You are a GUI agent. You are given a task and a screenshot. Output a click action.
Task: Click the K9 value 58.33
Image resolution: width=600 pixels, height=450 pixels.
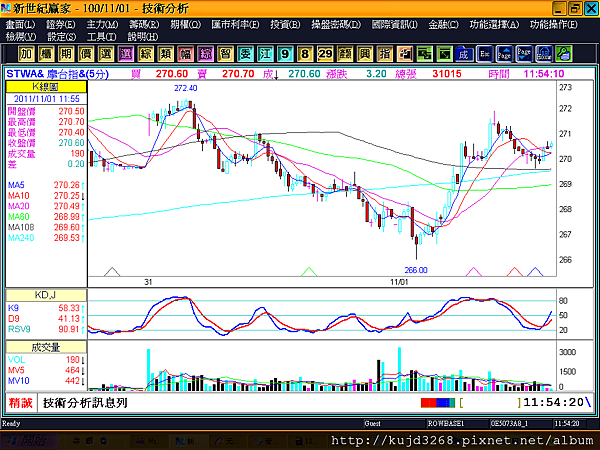(69, 308)
